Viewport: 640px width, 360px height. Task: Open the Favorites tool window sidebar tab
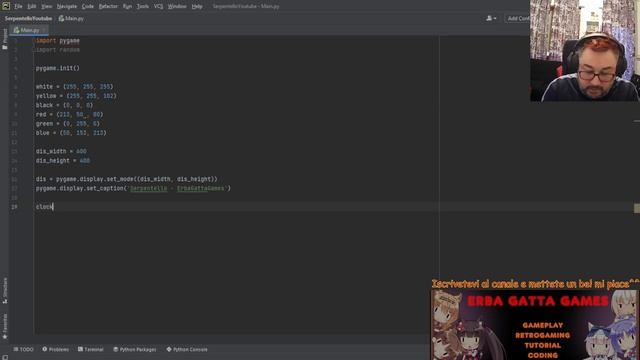pyautogui.click(x=5, y=327)
